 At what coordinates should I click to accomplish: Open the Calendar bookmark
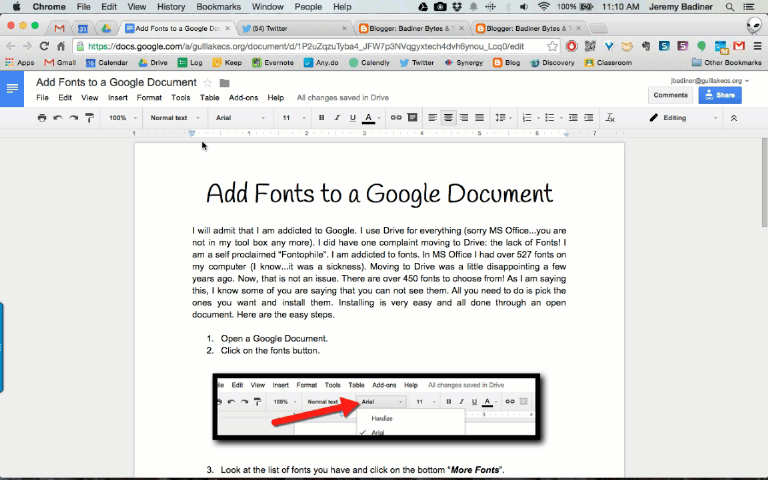(x=107, y=63)
